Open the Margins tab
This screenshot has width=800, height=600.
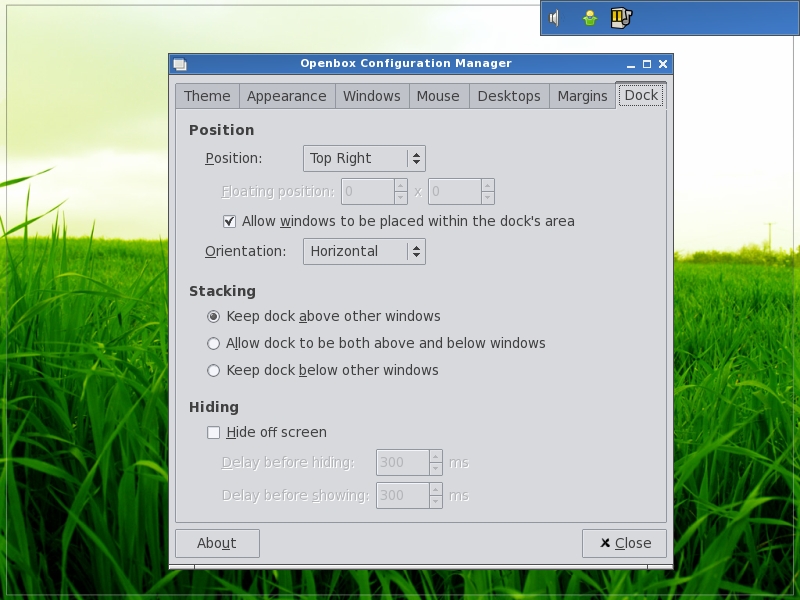click(x=582, y=96)
